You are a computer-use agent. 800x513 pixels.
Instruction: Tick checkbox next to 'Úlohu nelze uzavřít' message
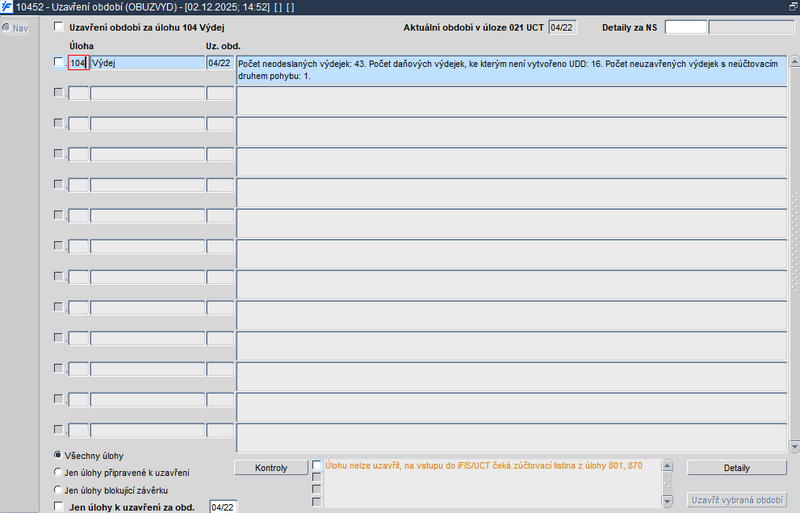click(x=317, y=465)
